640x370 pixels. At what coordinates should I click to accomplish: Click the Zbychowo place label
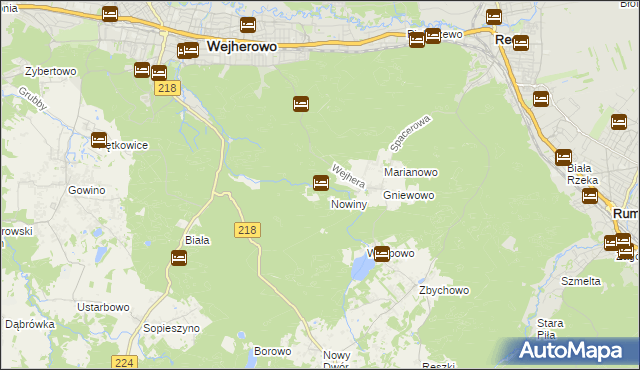(444, 290)
